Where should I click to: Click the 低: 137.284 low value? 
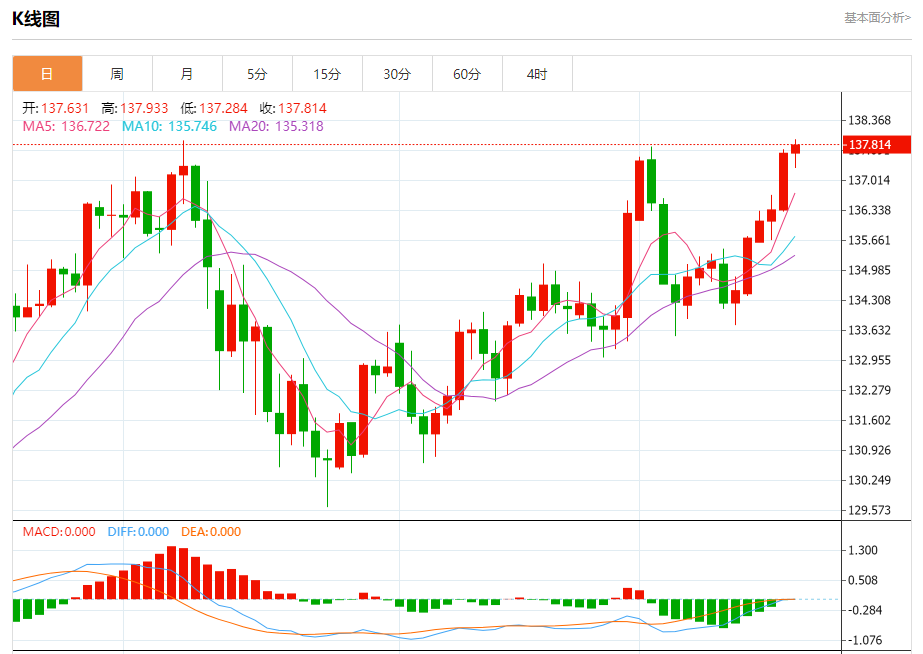tap(214, 108)
